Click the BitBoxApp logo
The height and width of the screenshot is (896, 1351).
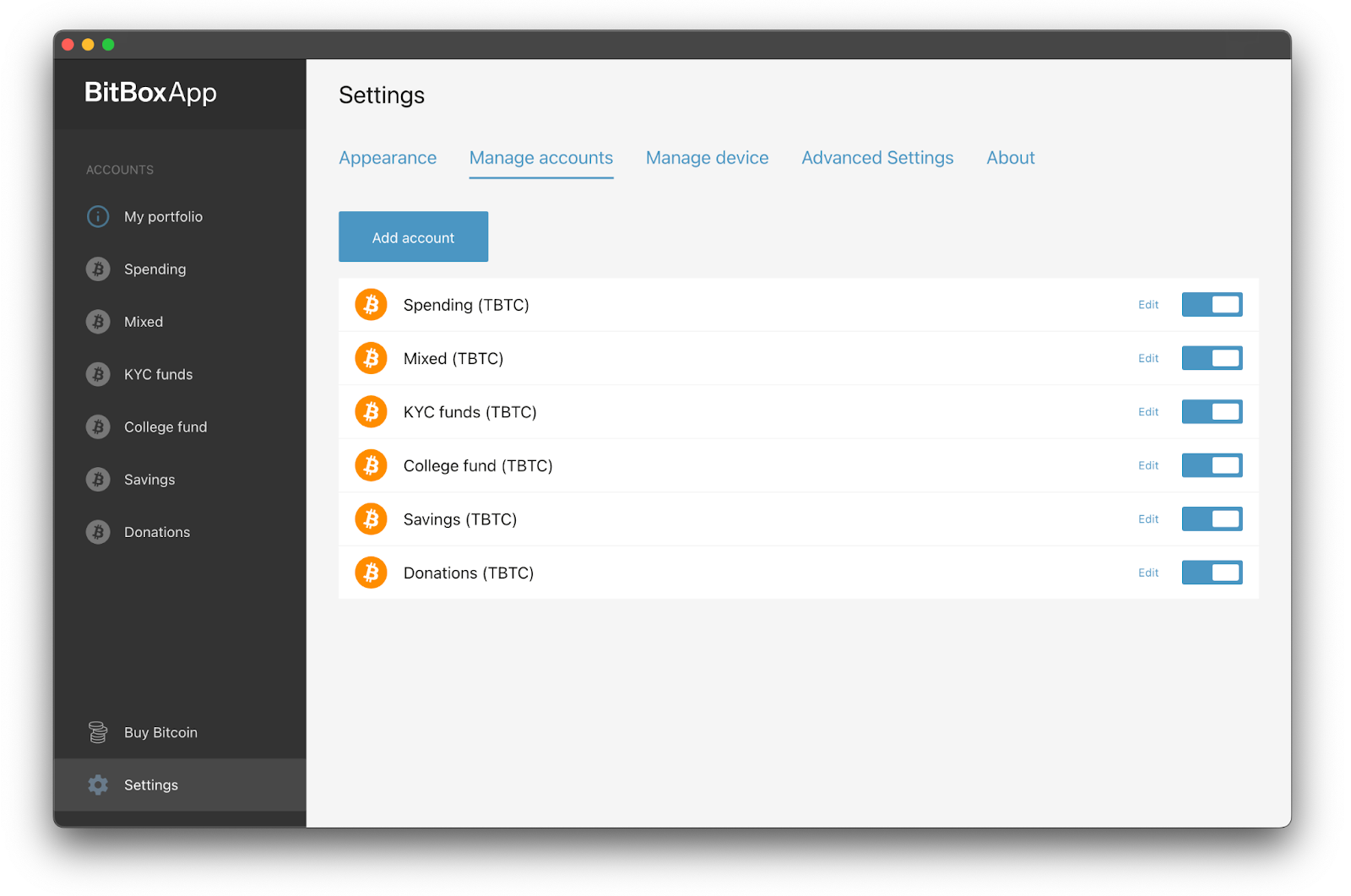[x=150, y=93]
